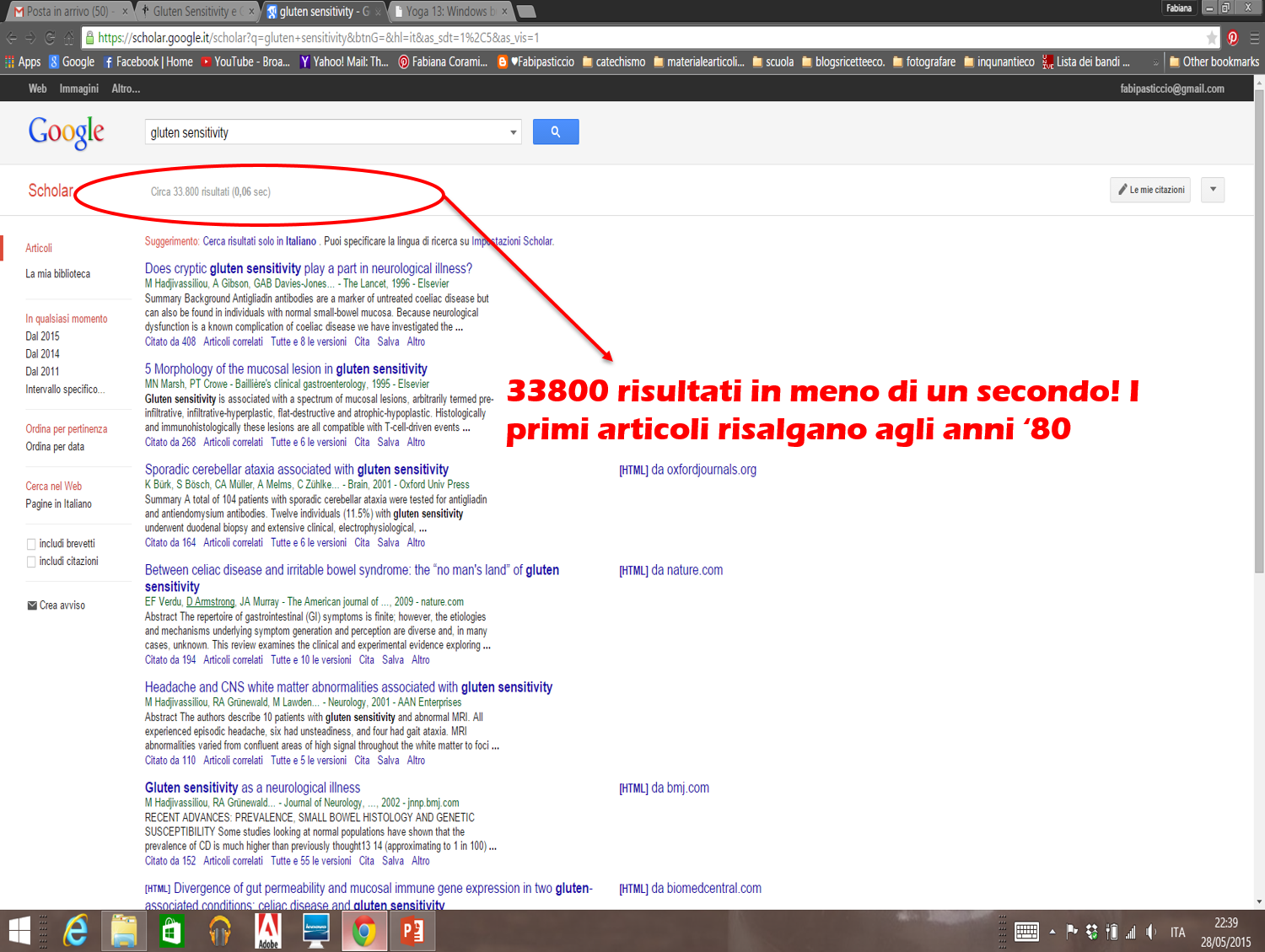Choose 'Intervallo specifico...' date range
Screen dimensions: 1265x952
tap(65, 390)
